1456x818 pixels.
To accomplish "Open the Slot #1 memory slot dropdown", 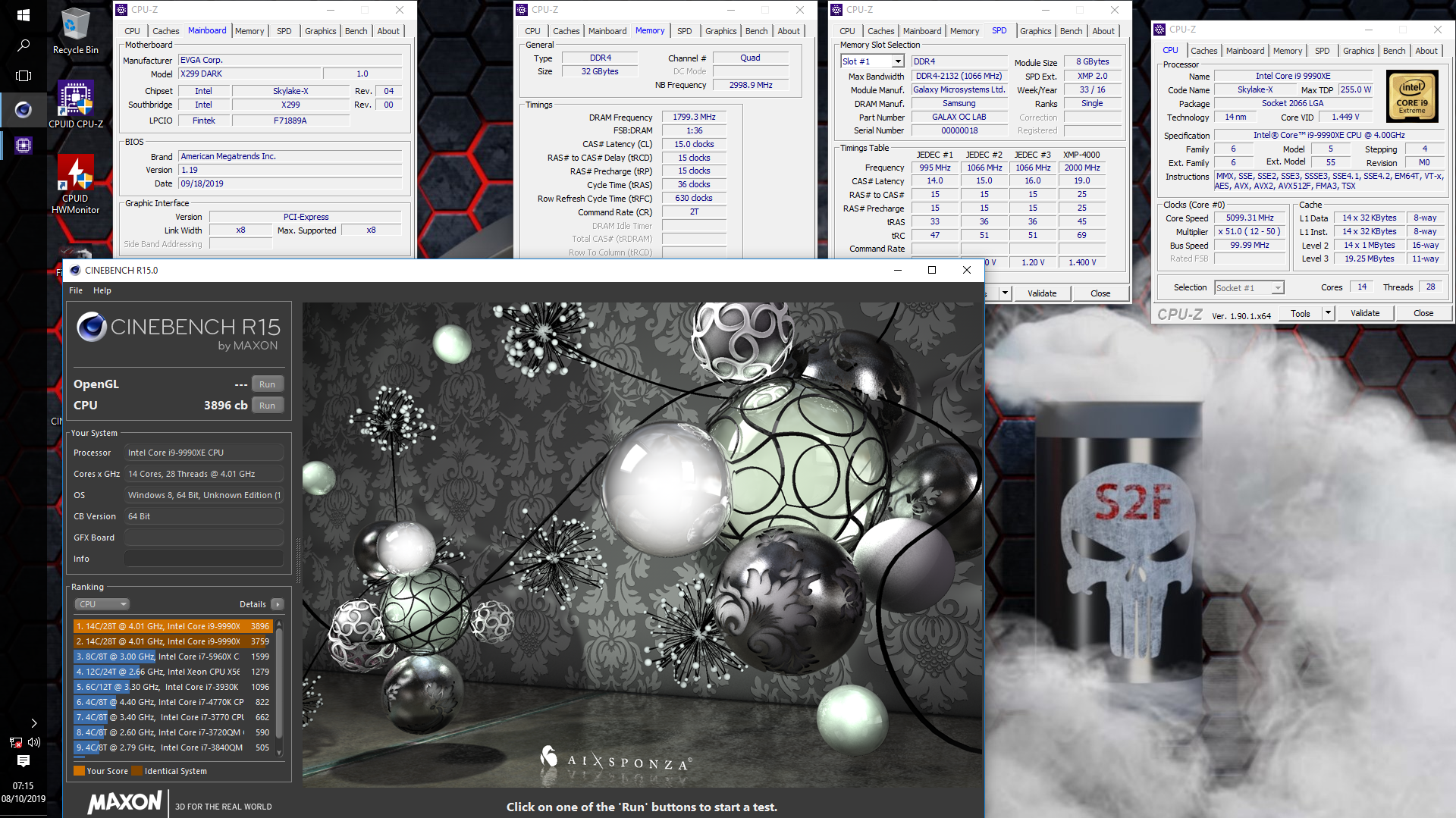I will click(899, 61).
